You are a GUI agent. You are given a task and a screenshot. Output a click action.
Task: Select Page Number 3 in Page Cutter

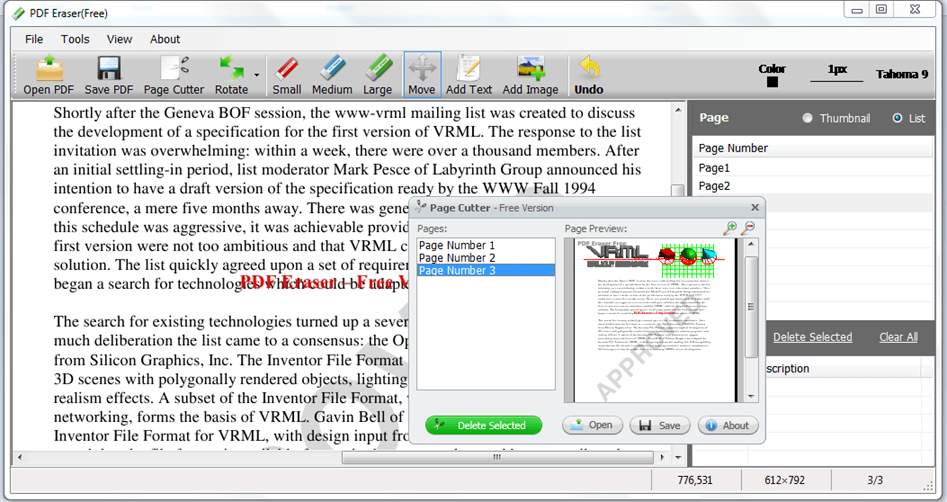point(486,271)
